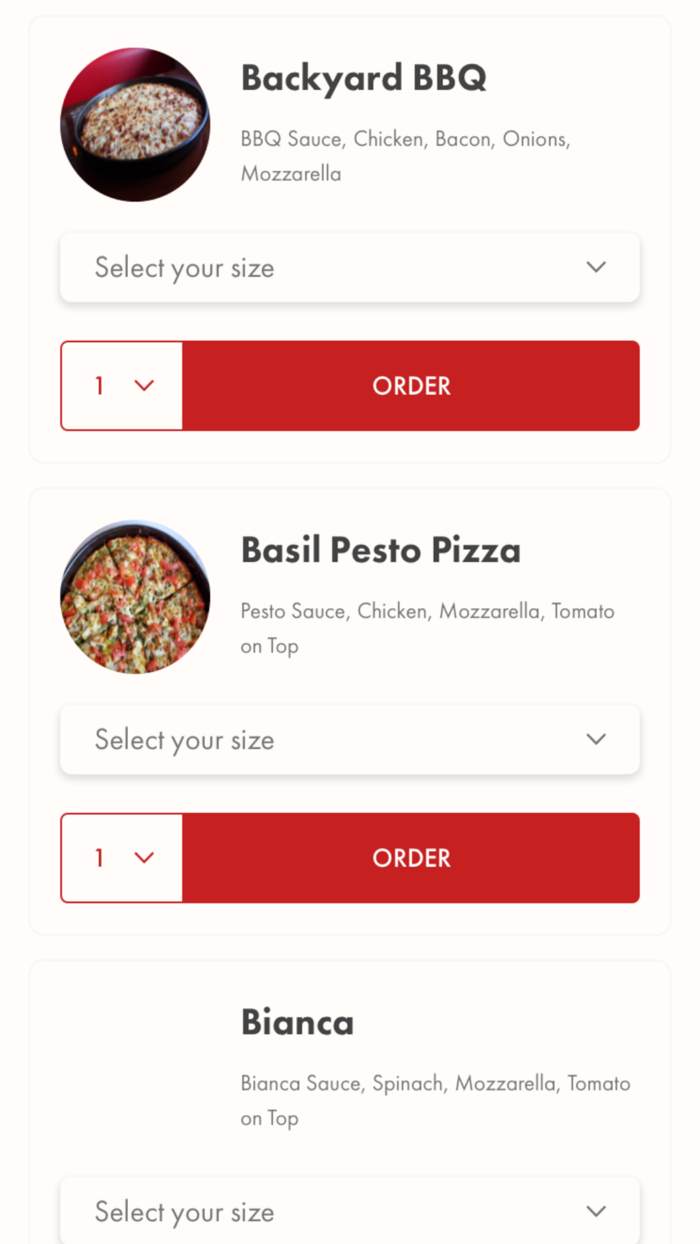The height and width of the screenshot is (1244, 700).
Task: Open the Basil Pesto Pizza photo
Action: [135, 597]
